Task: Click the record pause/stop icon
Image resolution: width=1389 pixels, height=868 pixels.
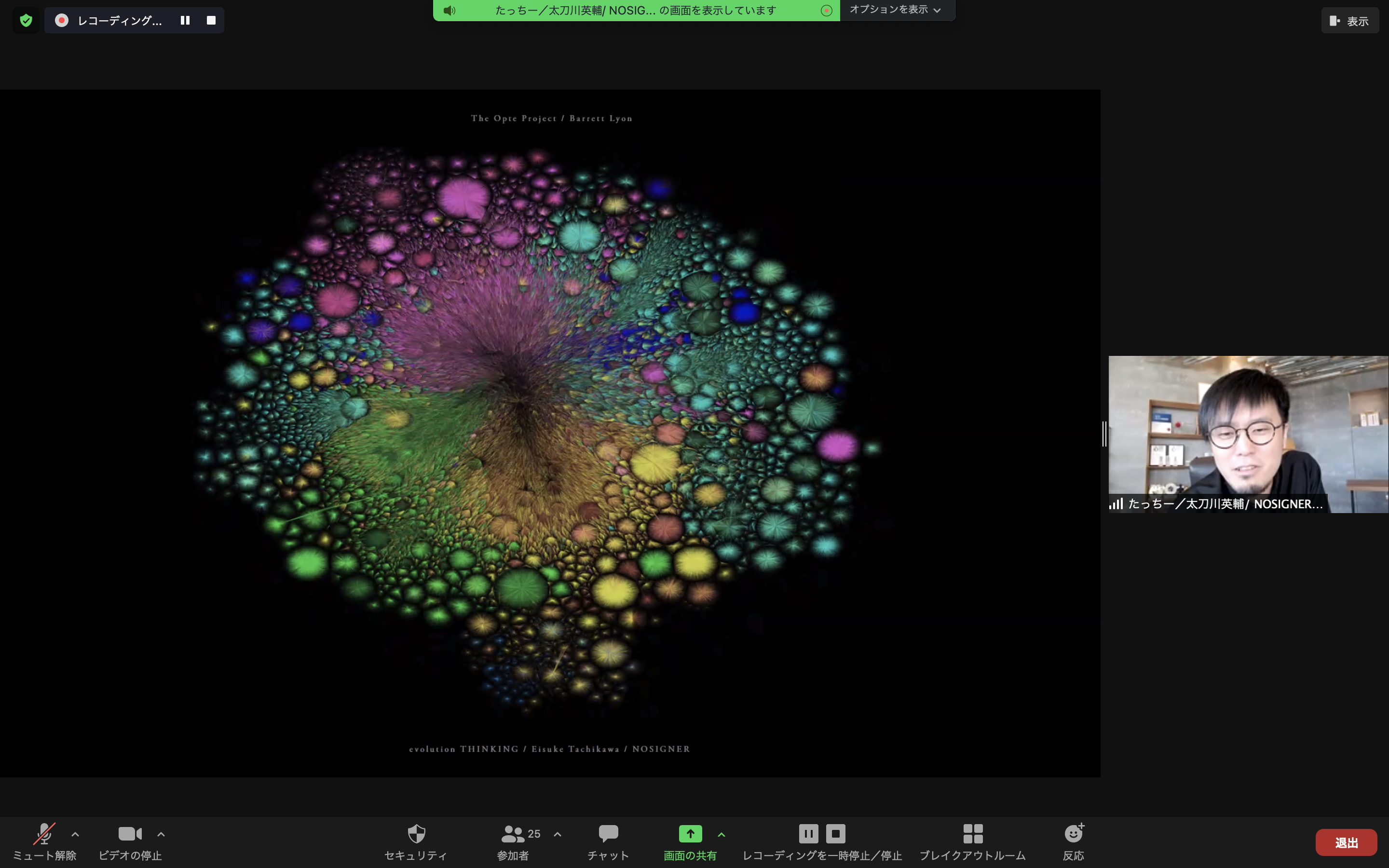Action: coord(185,20)
